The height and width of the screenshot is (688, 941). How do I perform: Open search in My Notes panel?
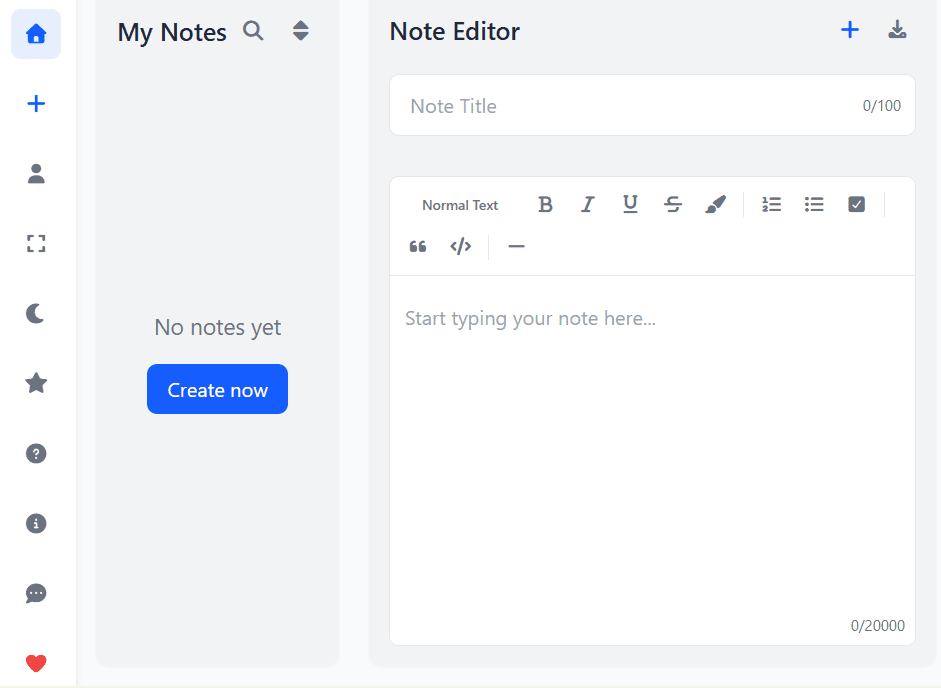pyautogui.click(x=252, y=31)
